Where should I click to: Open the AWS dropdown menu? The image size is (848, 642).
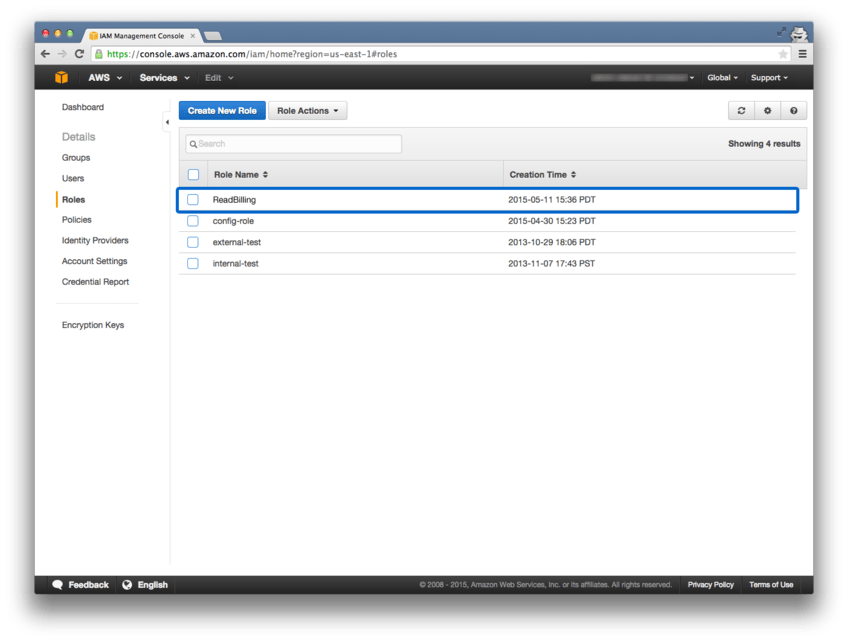(x=105, y=78)
